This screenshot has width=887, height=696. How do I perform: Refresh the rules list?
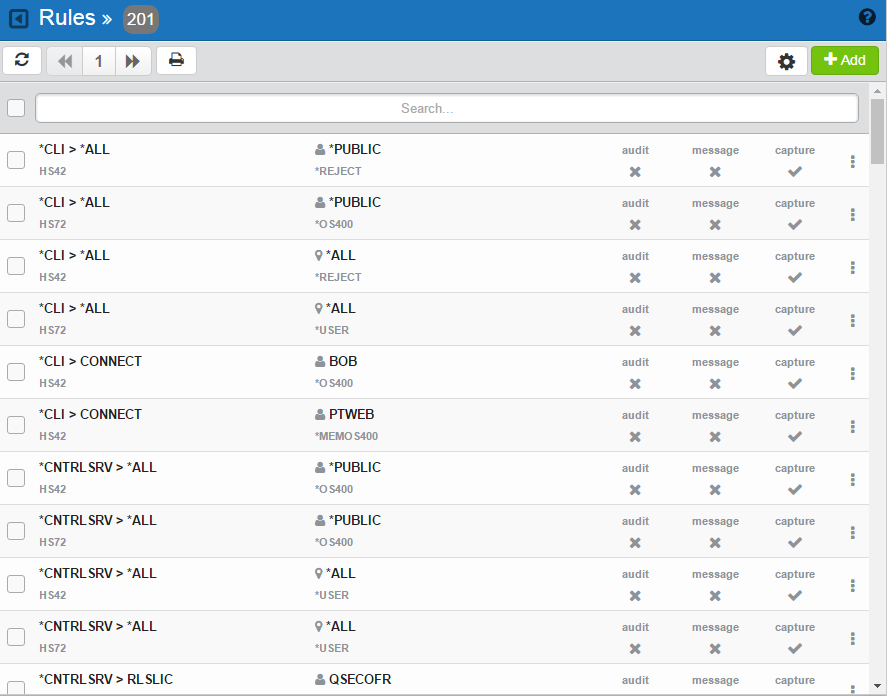click(x=22, y=61)
